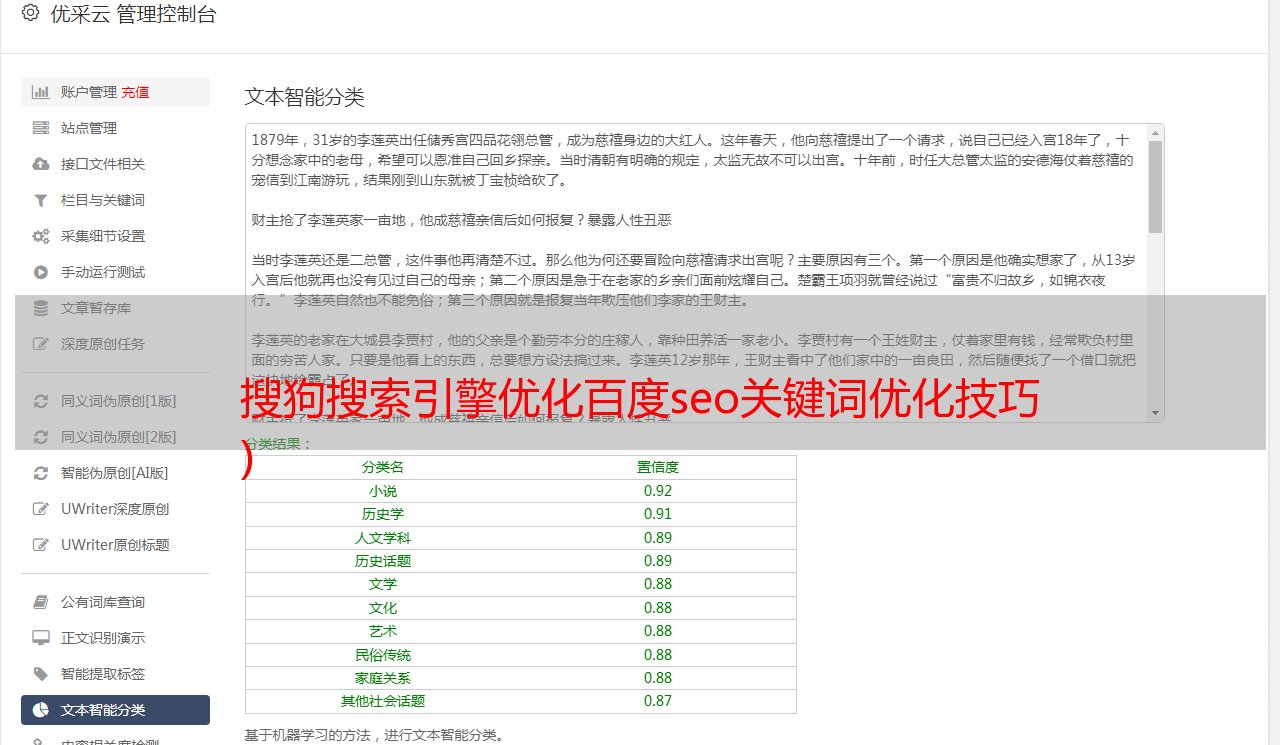This screenshot has height=745, width=1280.
Task: Click the server icon for 站点管理
Action: click(x=40, y=128)
